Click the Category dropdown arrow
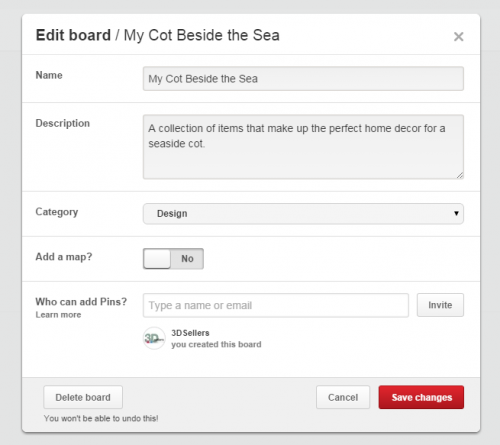Screen dimensions: 500x445 [x=456, y=213]
